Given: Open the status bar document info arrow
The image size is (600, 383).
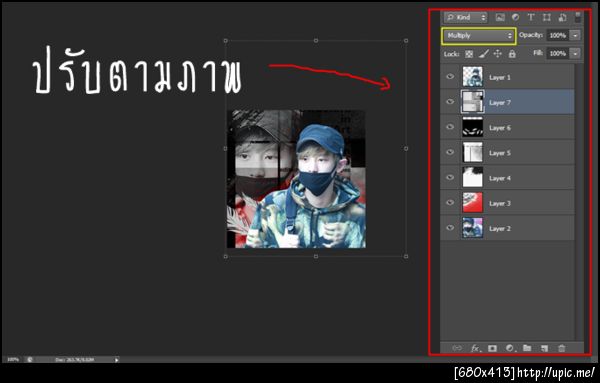Looking at the screenshot, I should pos(117,360).
